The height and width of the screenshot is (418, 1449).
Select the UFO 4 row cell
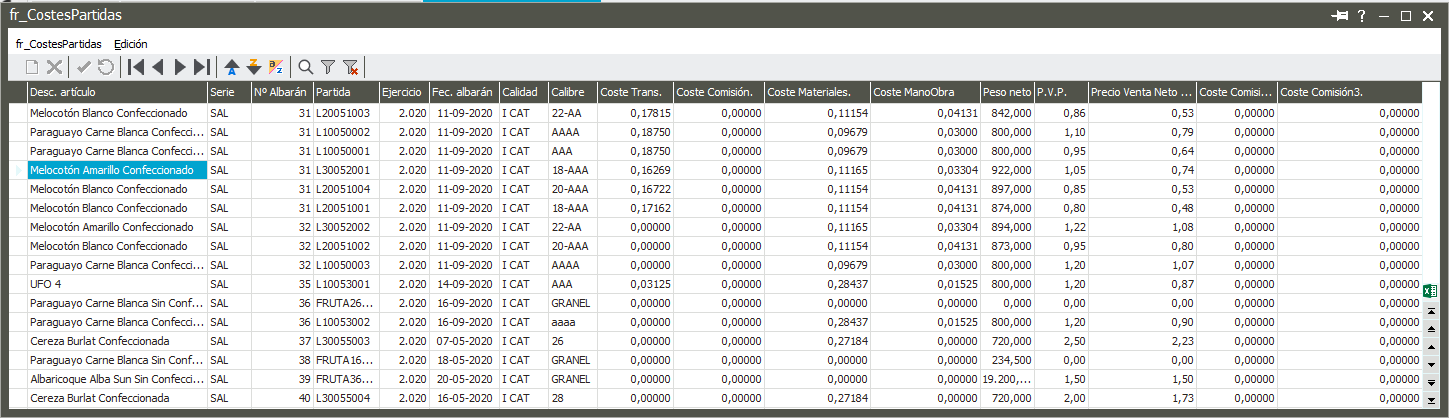(x=116, y=284)
